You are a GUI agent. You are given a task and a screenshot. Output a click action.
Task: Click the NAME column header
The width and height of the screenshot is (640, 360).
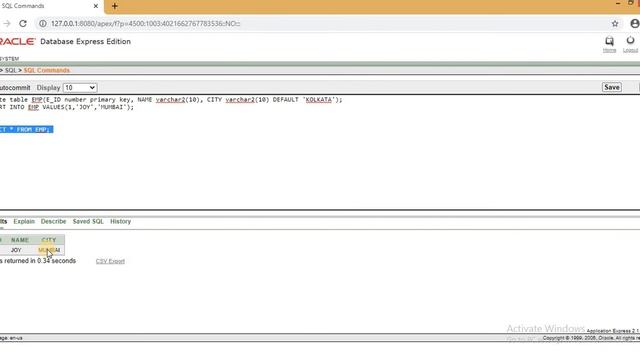click(20, 240)
